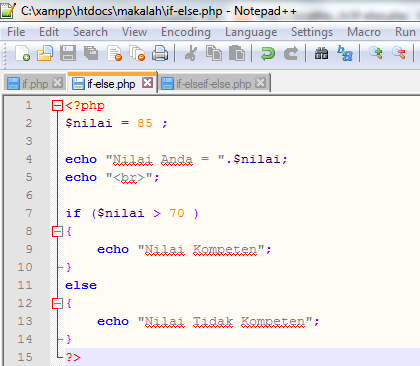The height and width of the screenshot is (366, 420).
Task: Click the number 85 on line 2
Action: point(145,123)
